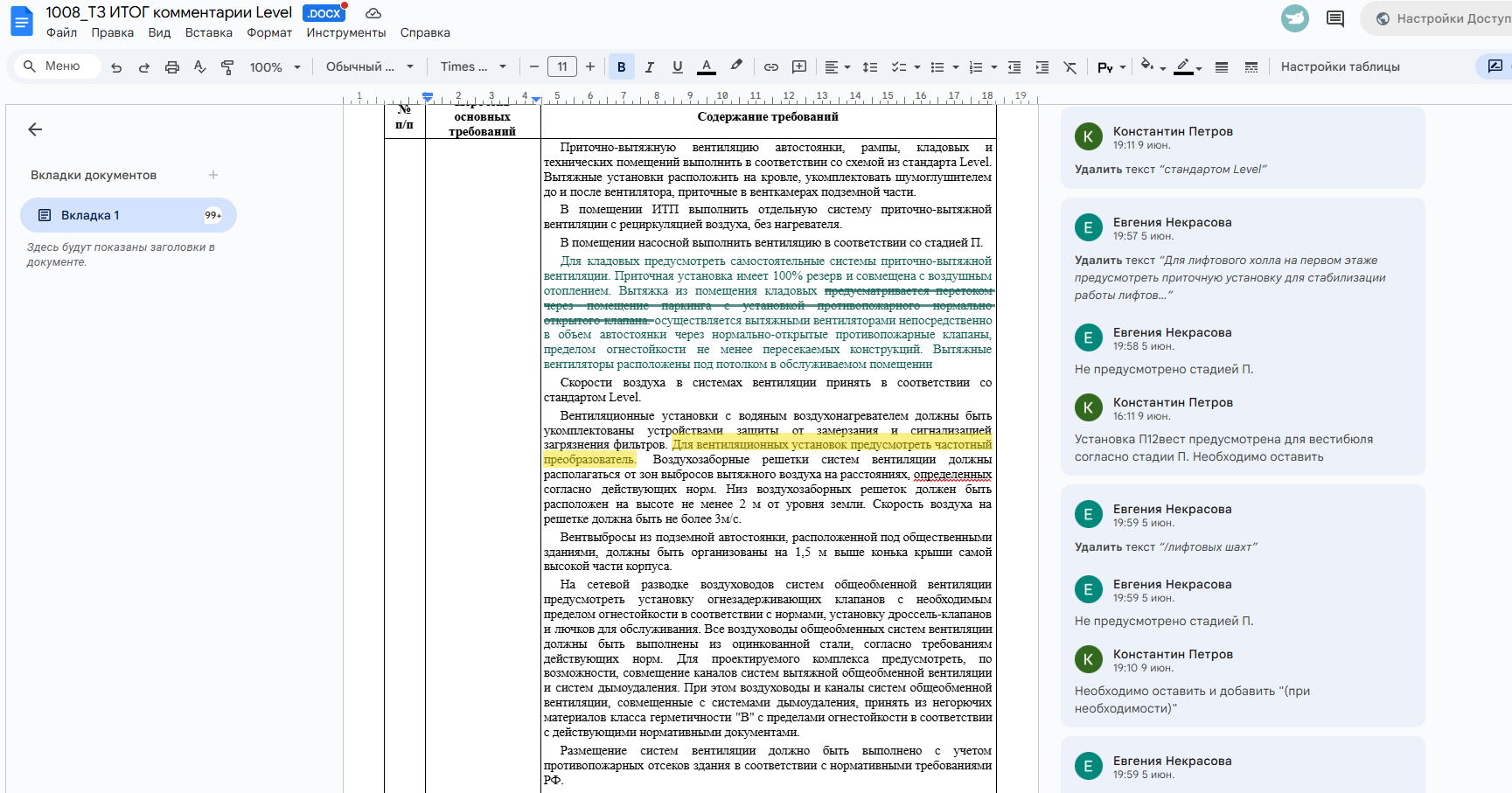Select the Paint format roller icon
This screenshot has width=1512, height=793.
click(227, 67)
